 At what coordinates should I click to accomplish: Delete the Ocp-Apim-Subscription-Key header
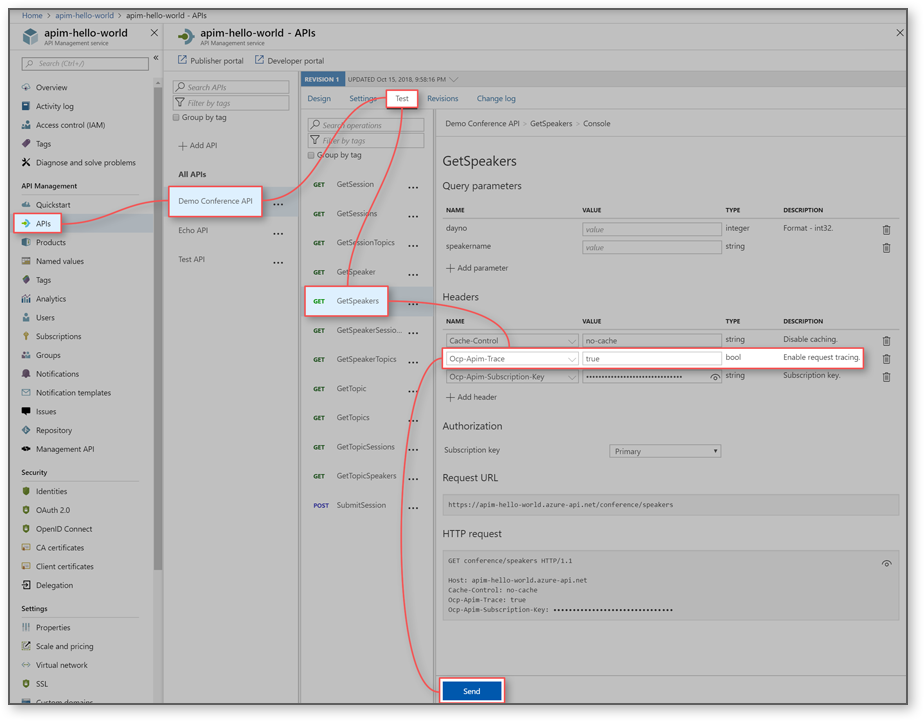point(886,377)
